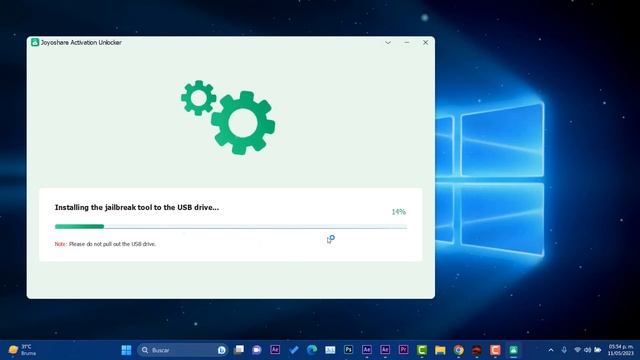The height and width of the screenshot is (360, 640).
Task: Open the After Effects icon next to Chat
Action: 275,350
